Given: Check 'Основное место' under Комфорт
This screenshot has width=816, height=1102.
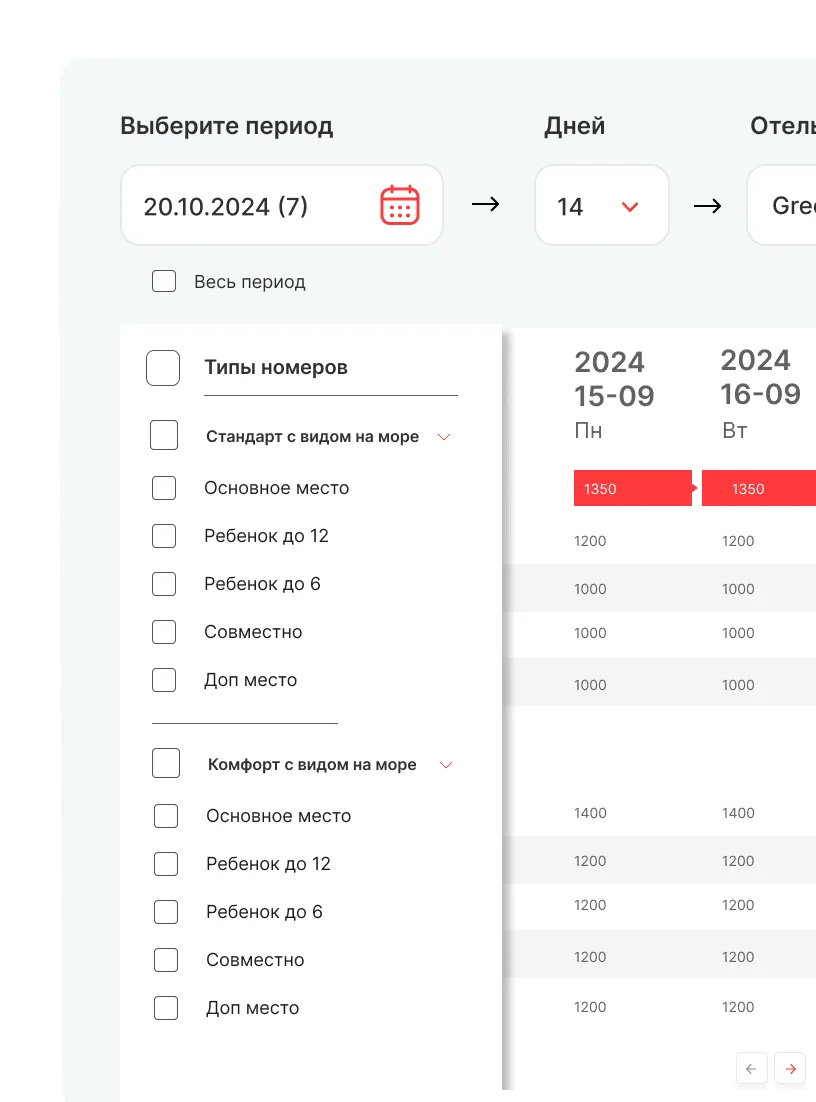Looking at the screenshot, I should point(166,816).
